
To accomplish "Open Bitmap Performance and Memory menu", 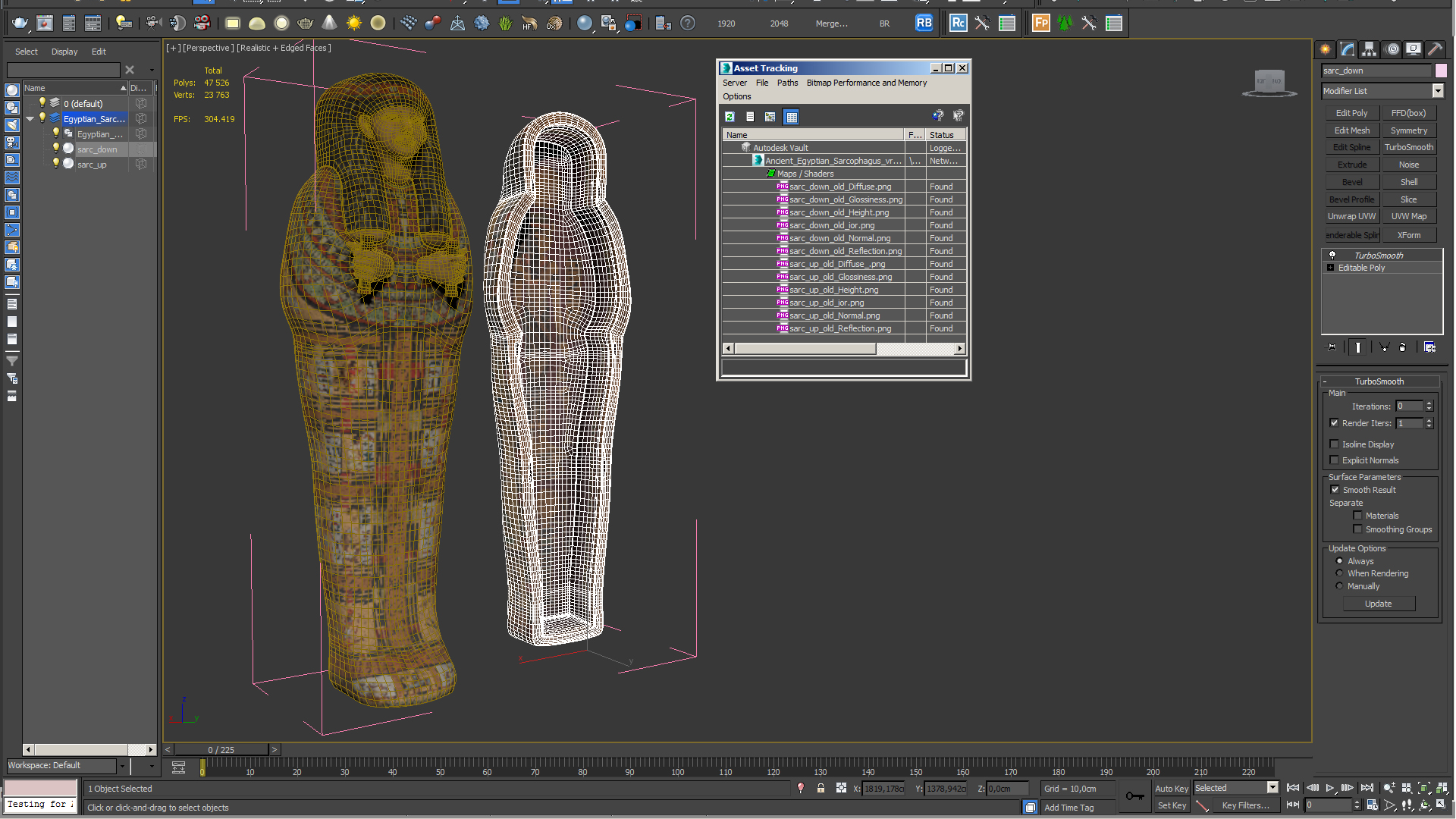I will [867, 83].
